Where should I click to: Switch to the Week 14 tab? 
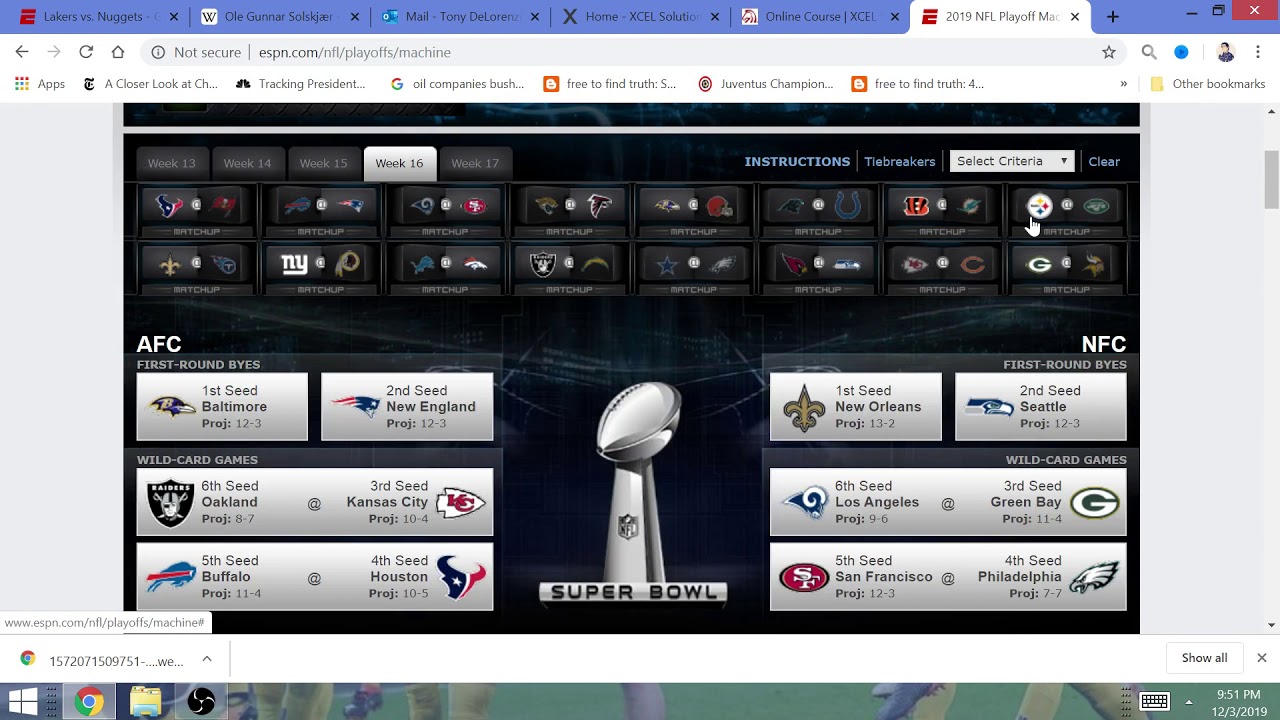click(x=247, y=163)
